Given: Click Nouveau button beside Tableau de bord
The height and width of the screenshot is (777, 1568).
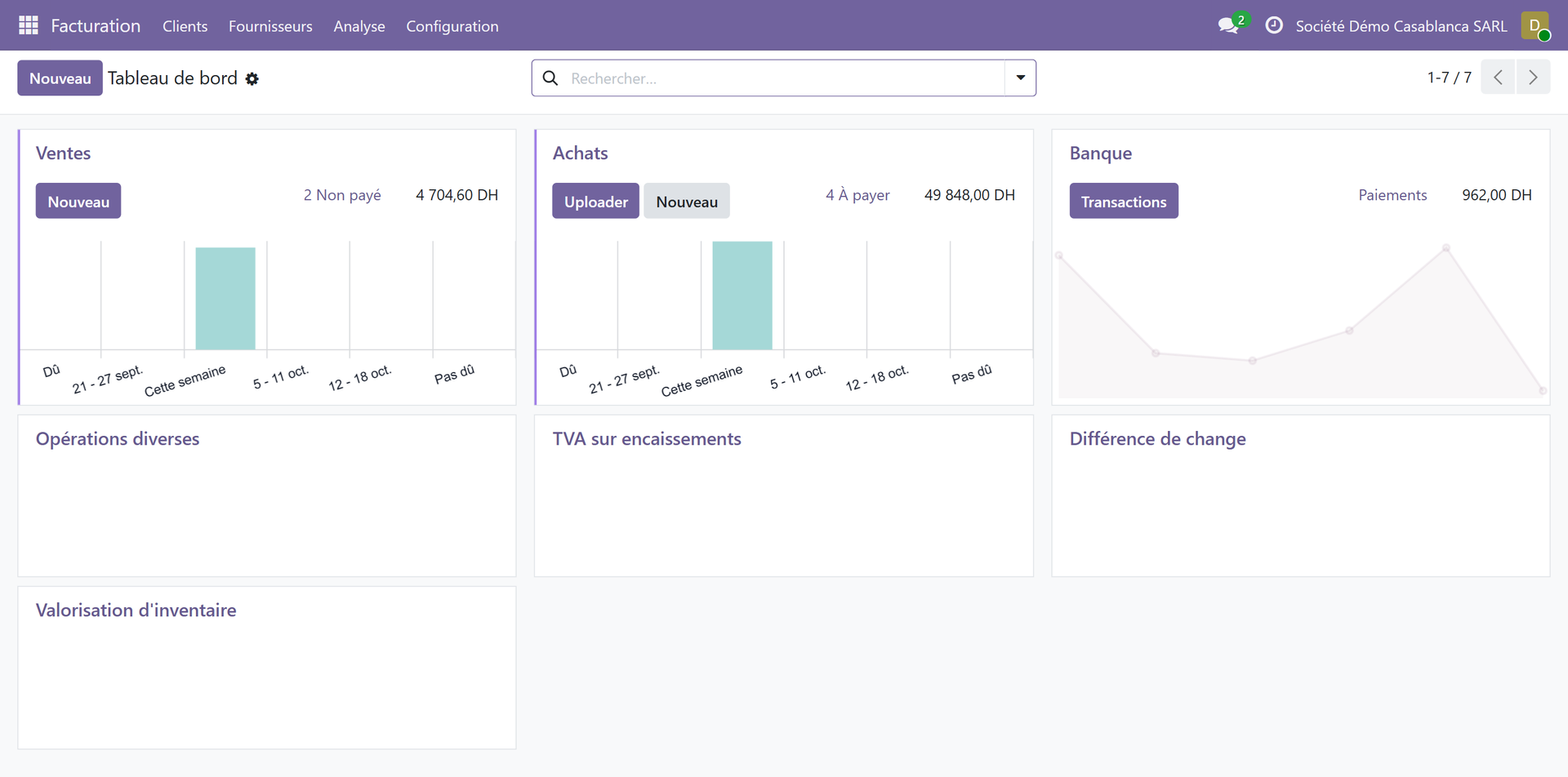Looking at the screenshot, I should click(x=60, y=78).
